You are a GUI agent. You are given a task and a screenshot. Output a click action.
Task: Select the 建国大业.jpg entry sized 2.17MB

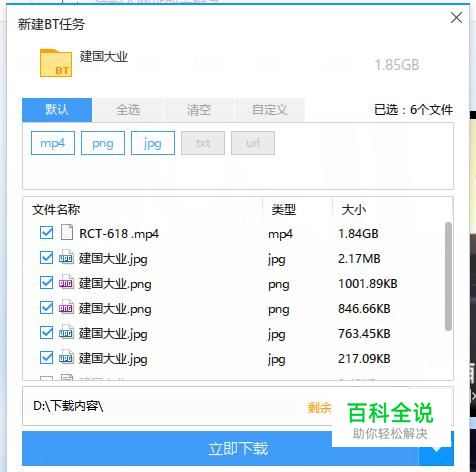point(113,259)
